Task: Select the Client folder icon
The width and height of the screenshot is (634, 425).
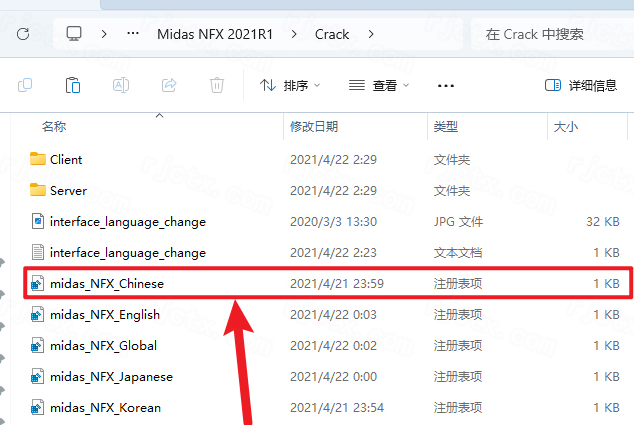Action: coord(38,159)
